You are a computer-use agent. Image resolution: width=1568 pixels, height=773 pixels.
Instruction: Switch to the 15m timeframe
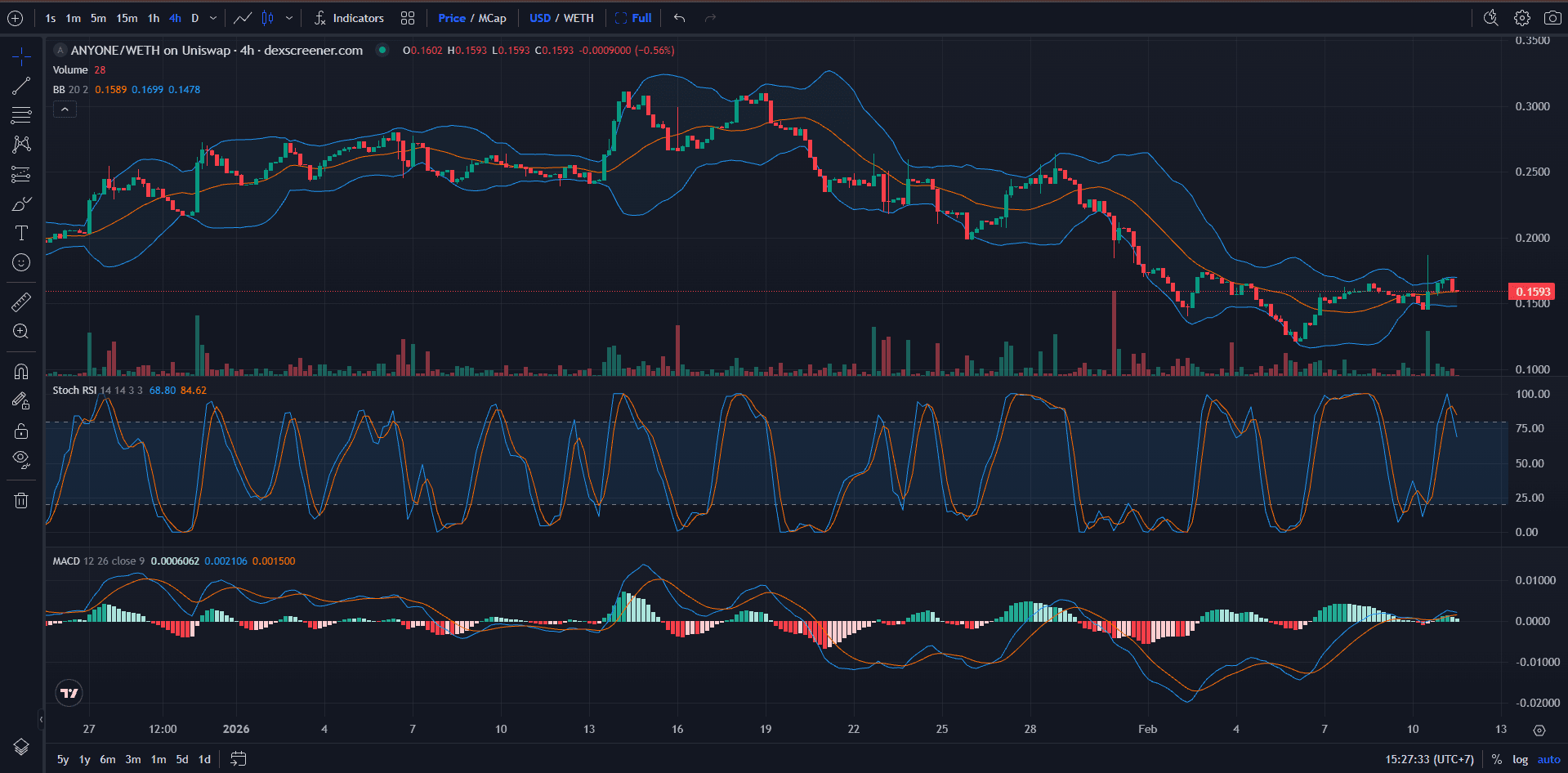[x=127, y=17]
